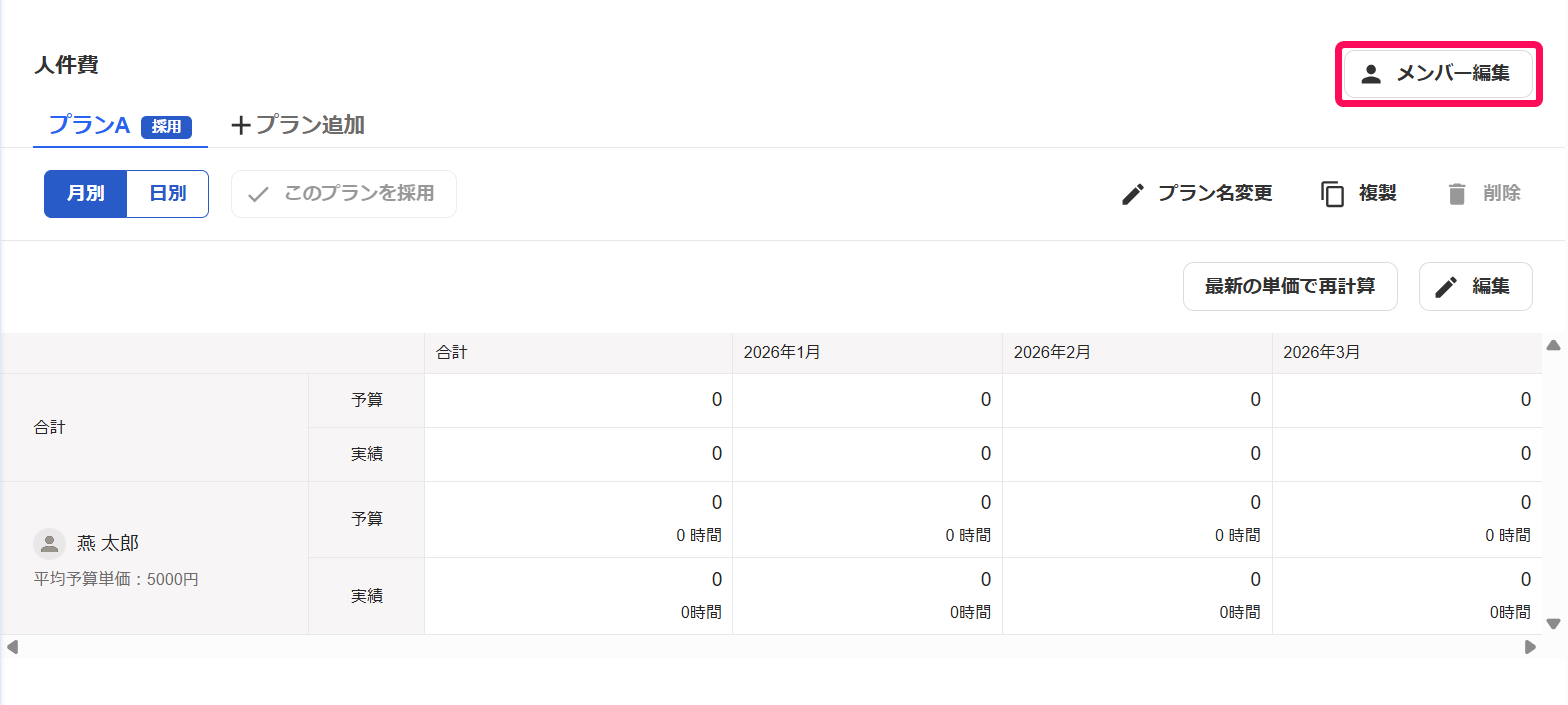Click the copy icon next to 複製
Viewport: 1568px width, 705px height.
(x=1333, y=194)
